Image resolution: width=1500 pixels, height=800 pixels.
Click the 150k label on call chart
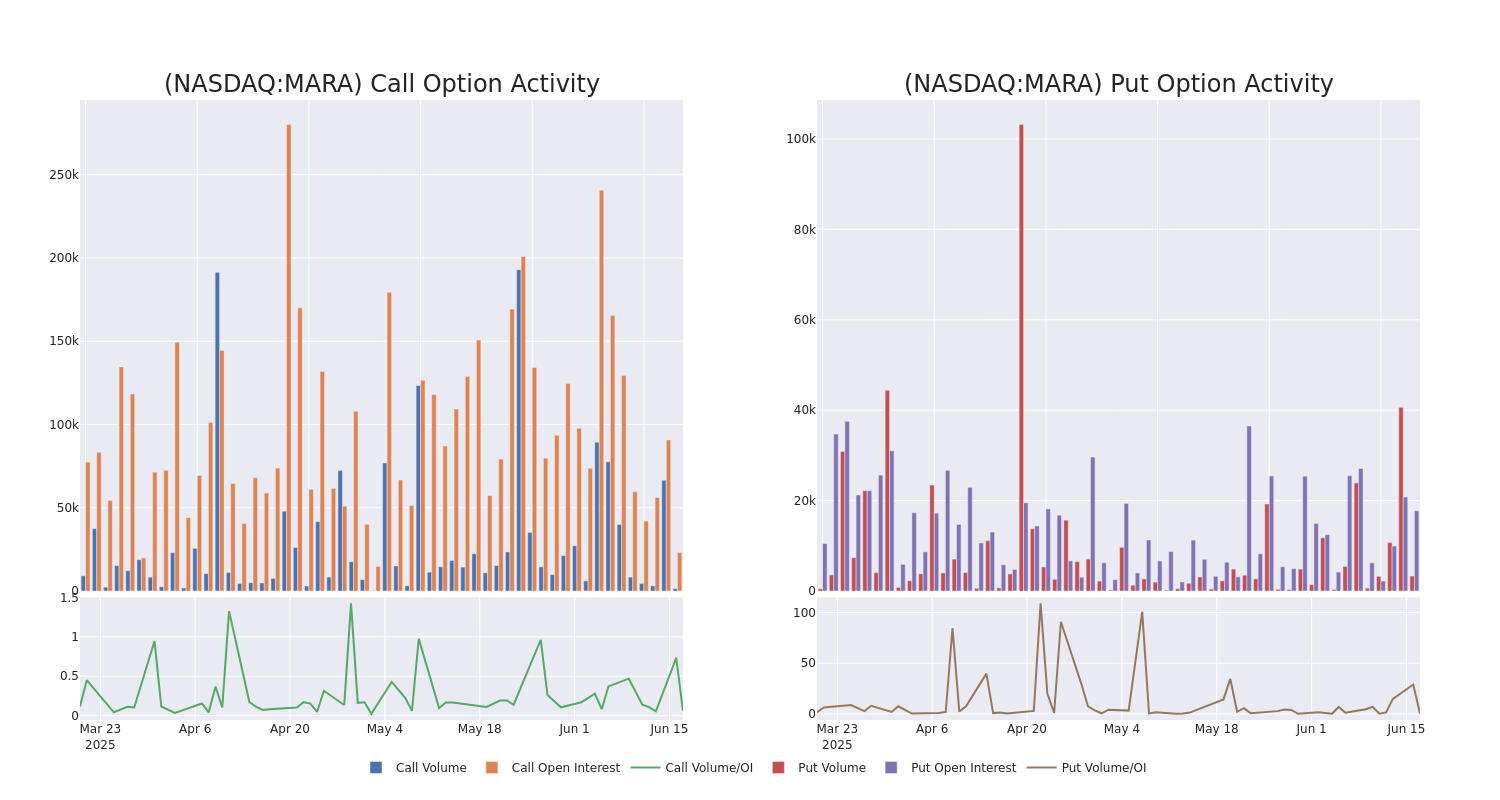(x=64, y=341)
